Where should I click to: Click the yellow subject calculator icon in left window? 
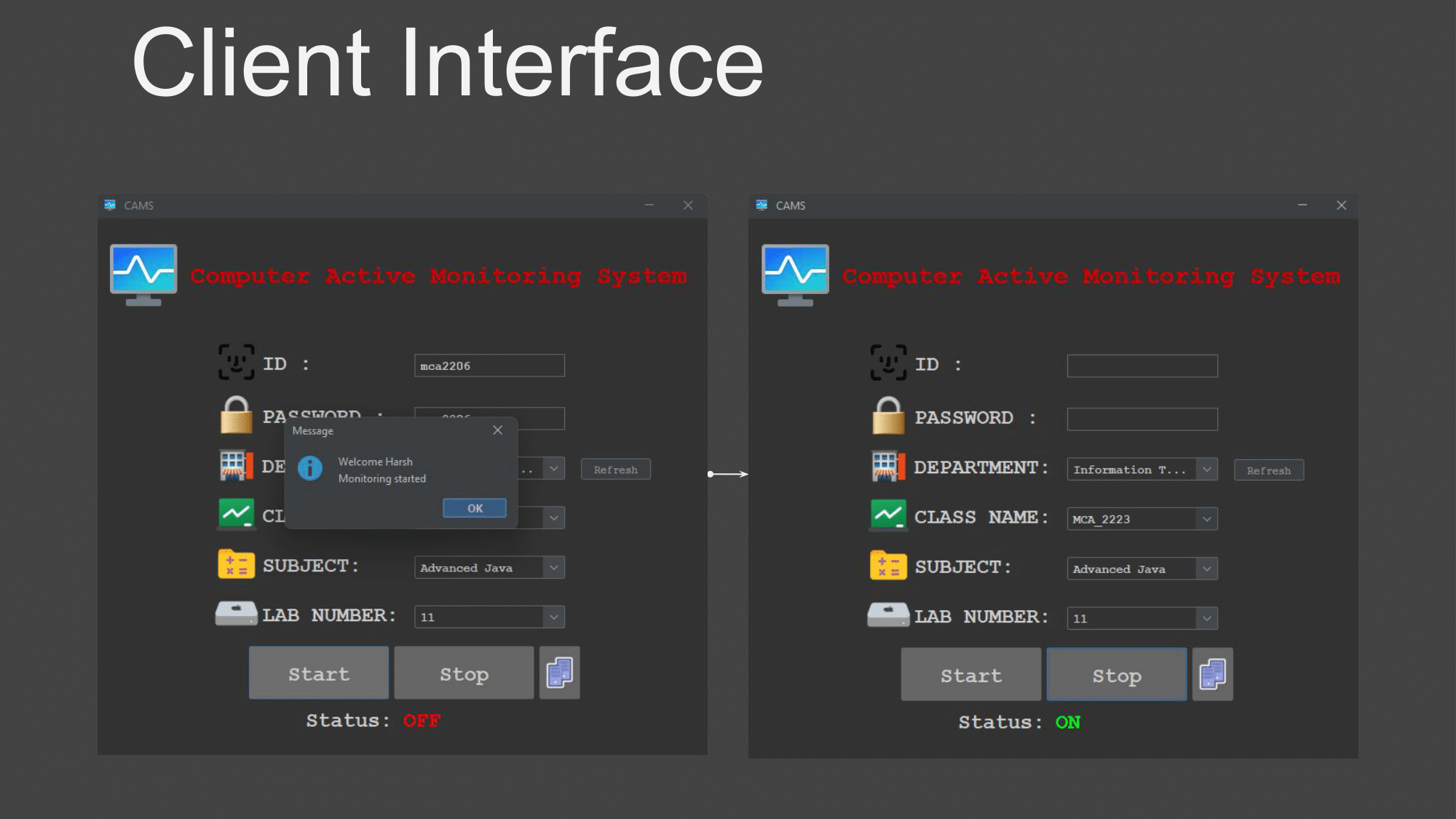pyautogui.click(x=236, y=565)
